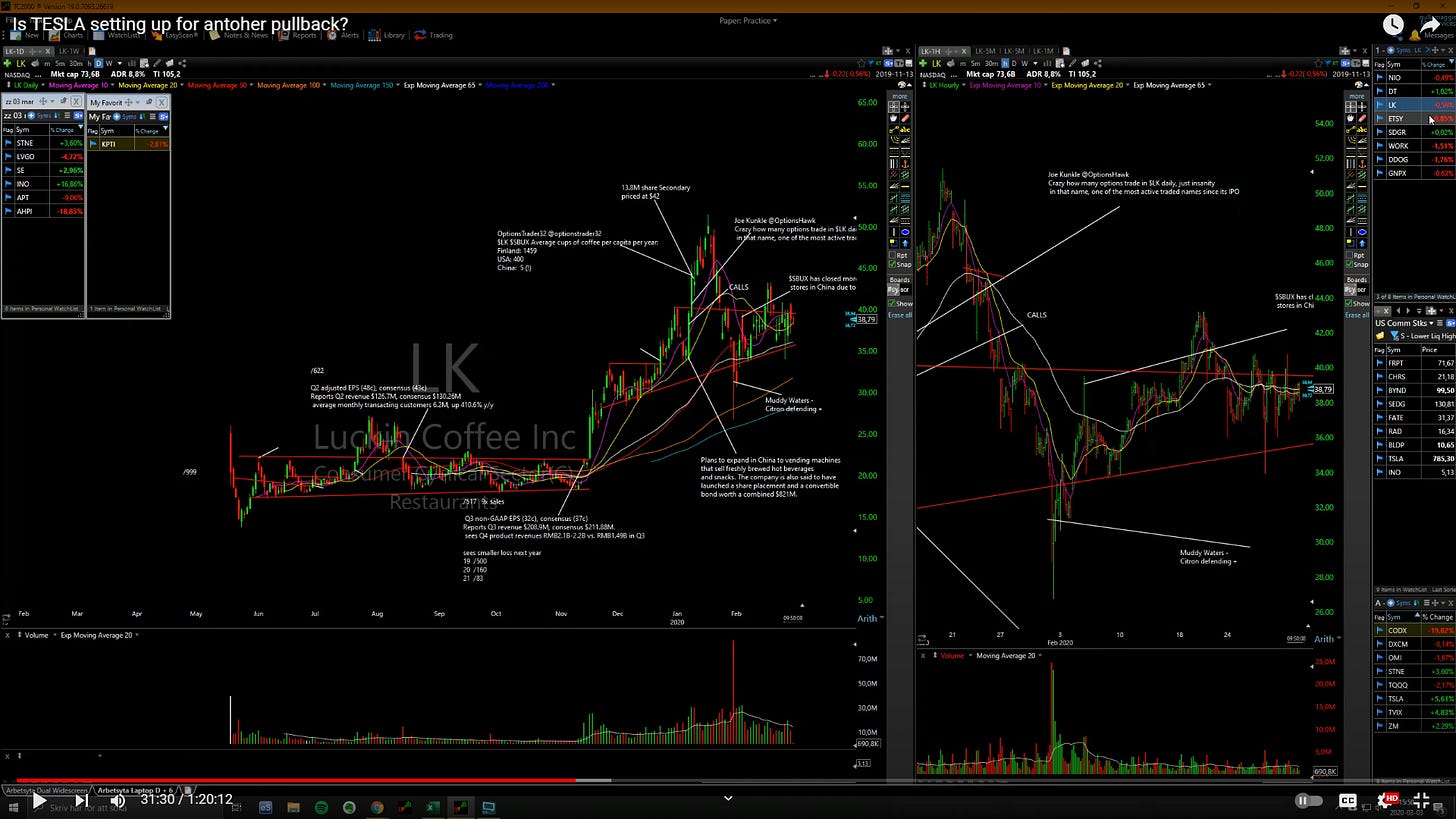Click Erase all in LK-1D drawing toolbar

pos(900,315)
